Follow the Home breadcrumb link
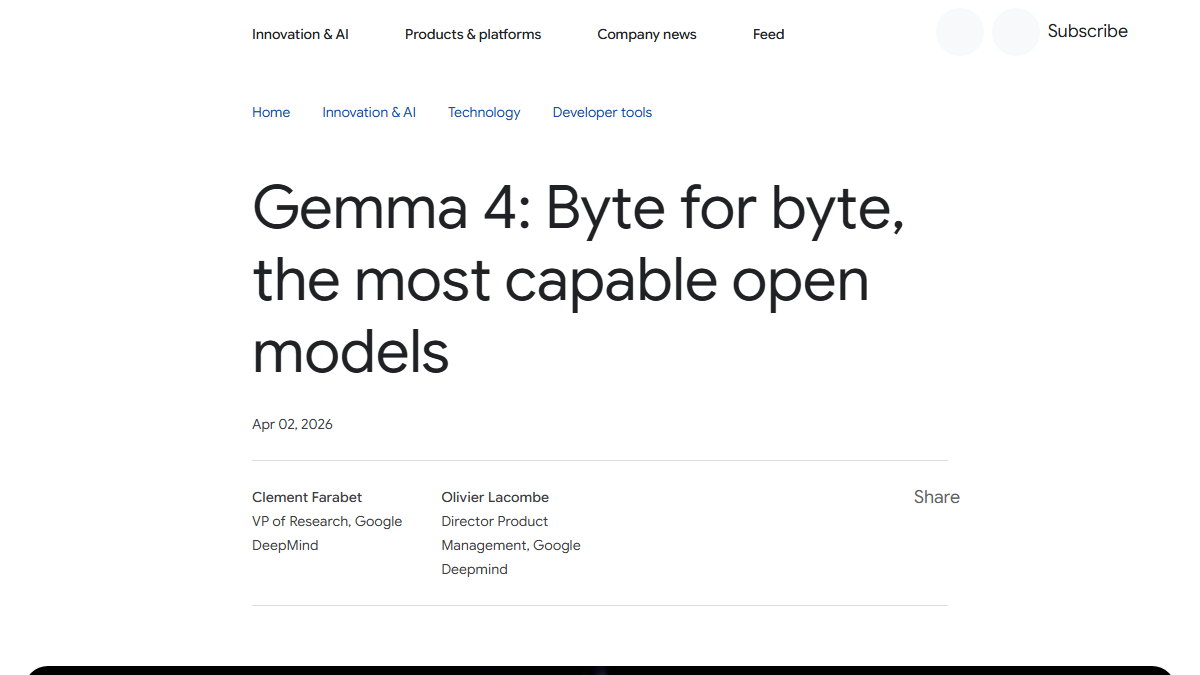Screen dimensions: 1200x675 (x=271, y=112)
